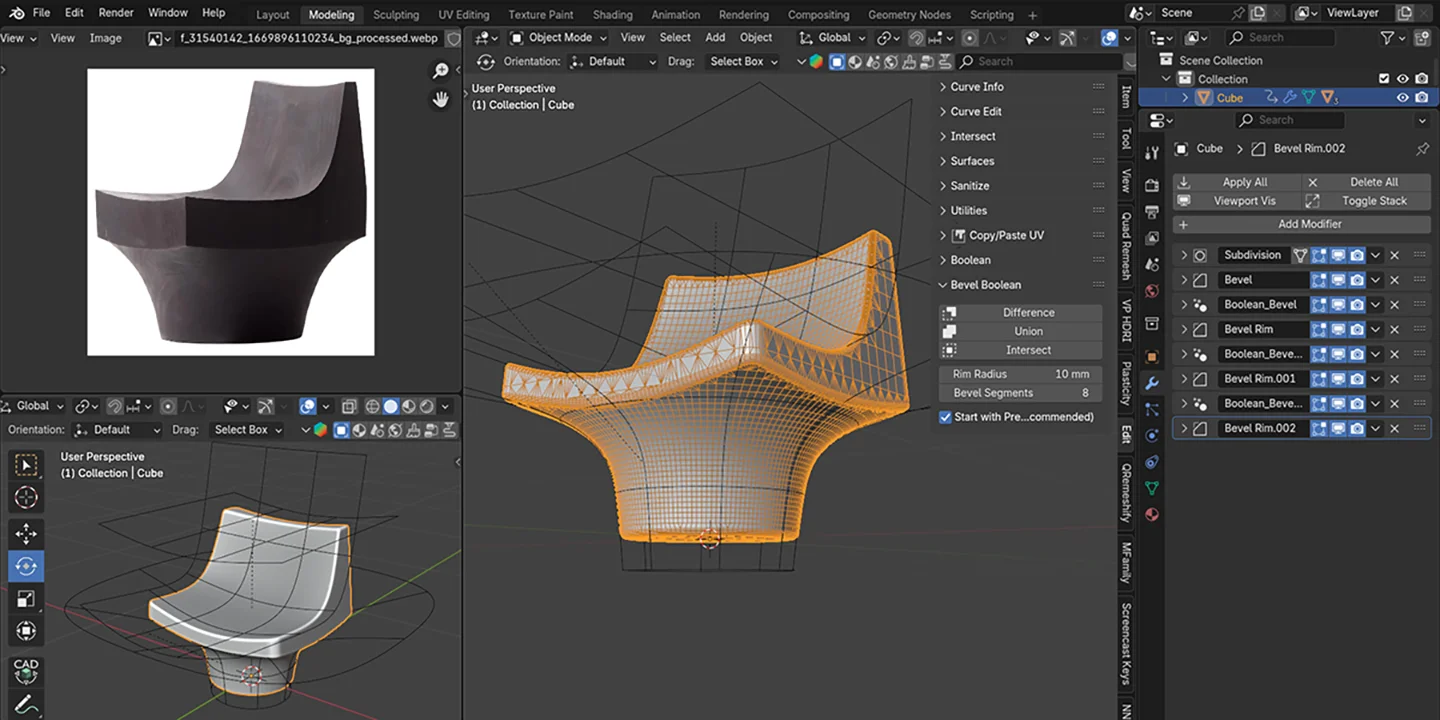Open Modifier Properties via the wrench icon
The image size is (1440, 720).
pos(1152,381)
